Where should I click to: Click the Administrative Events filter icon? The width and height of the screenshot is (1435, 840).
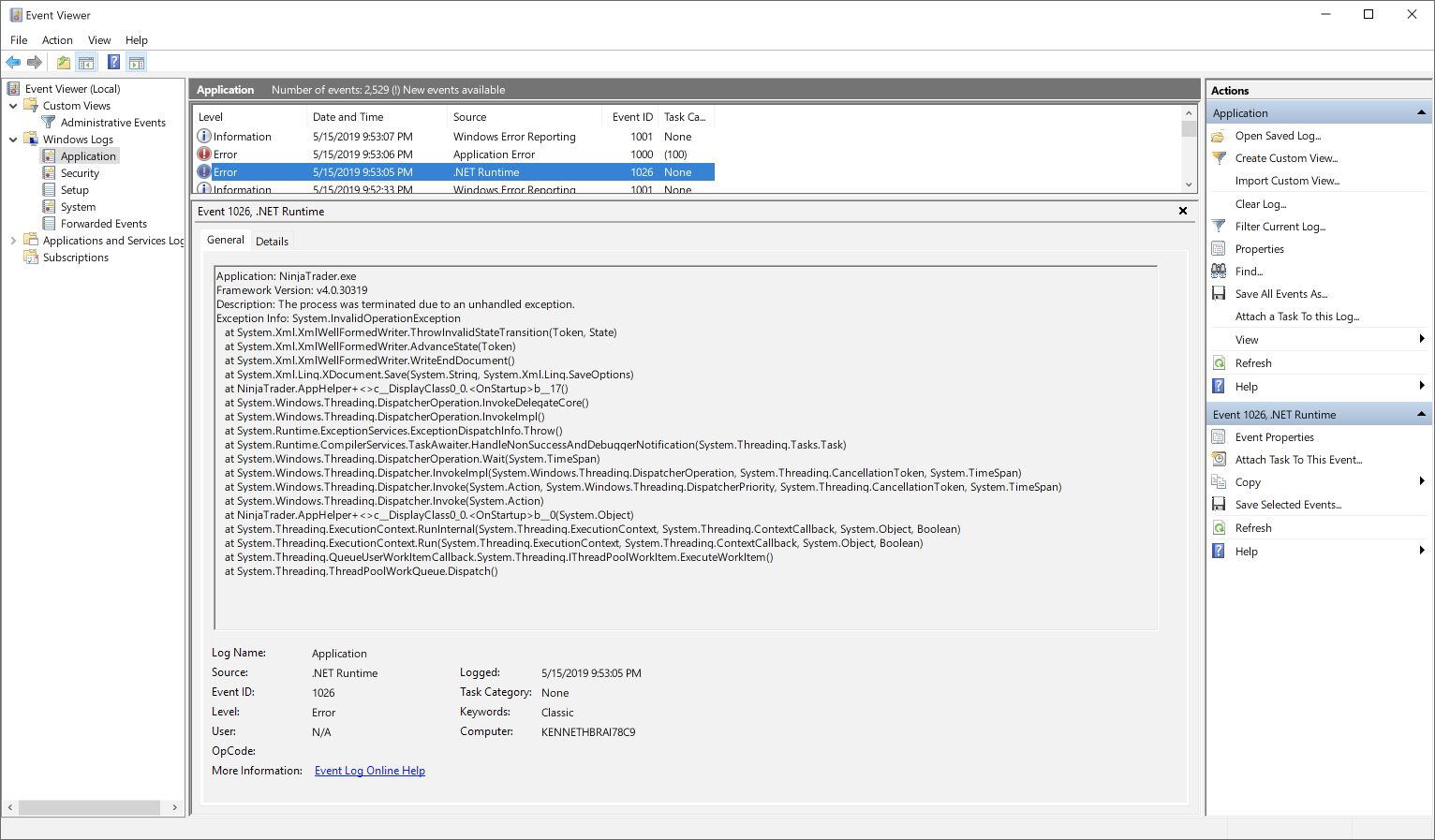coord(49,123)
